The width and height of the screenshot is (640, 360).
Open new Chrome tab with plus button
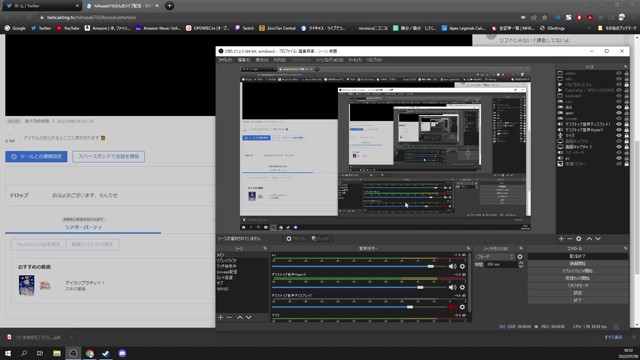coord(169,6)
